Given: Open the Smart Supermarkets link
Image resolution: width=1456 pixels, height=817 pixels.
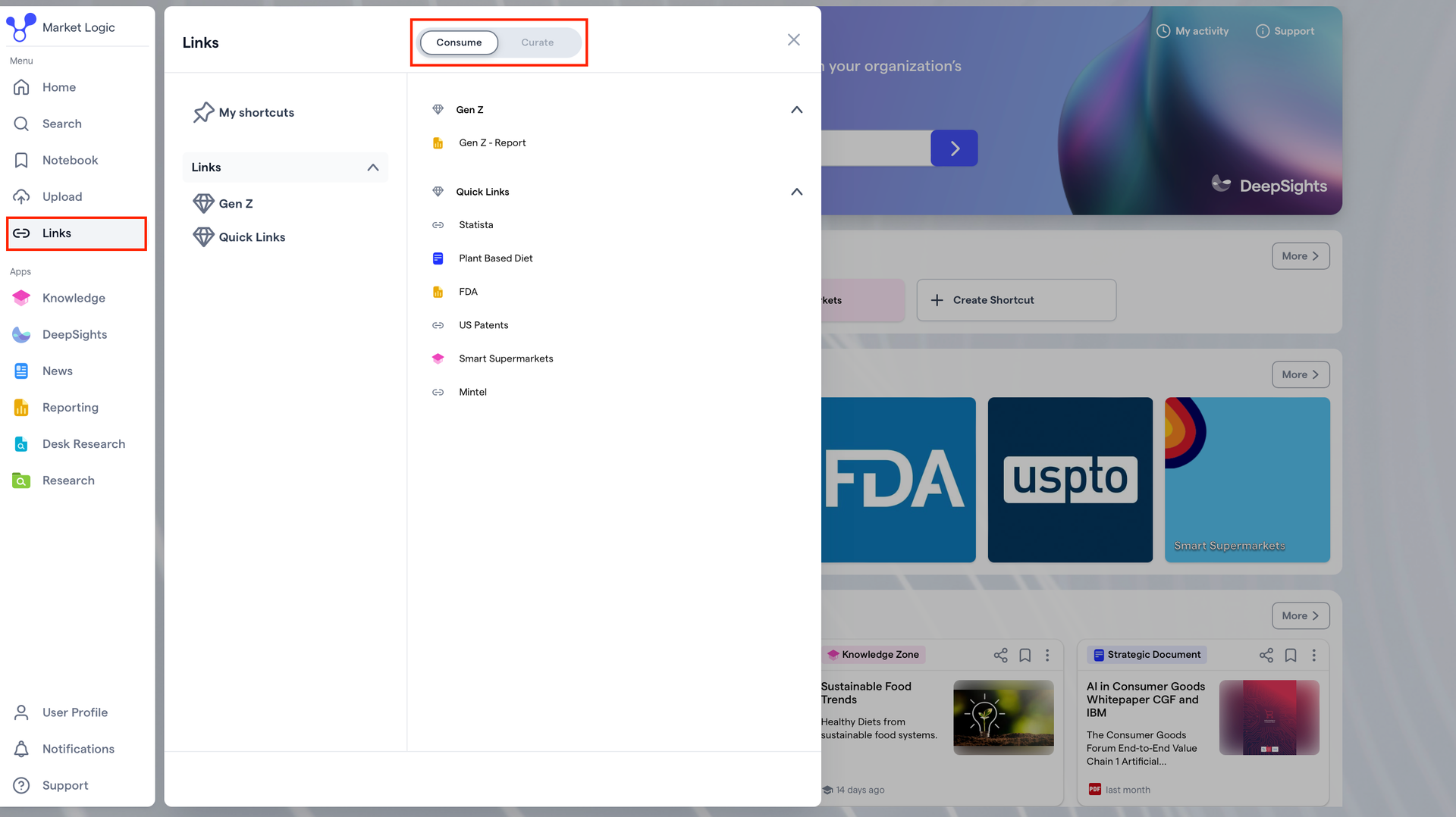Looking at the screenshot, I should click(x=506, y=358).
